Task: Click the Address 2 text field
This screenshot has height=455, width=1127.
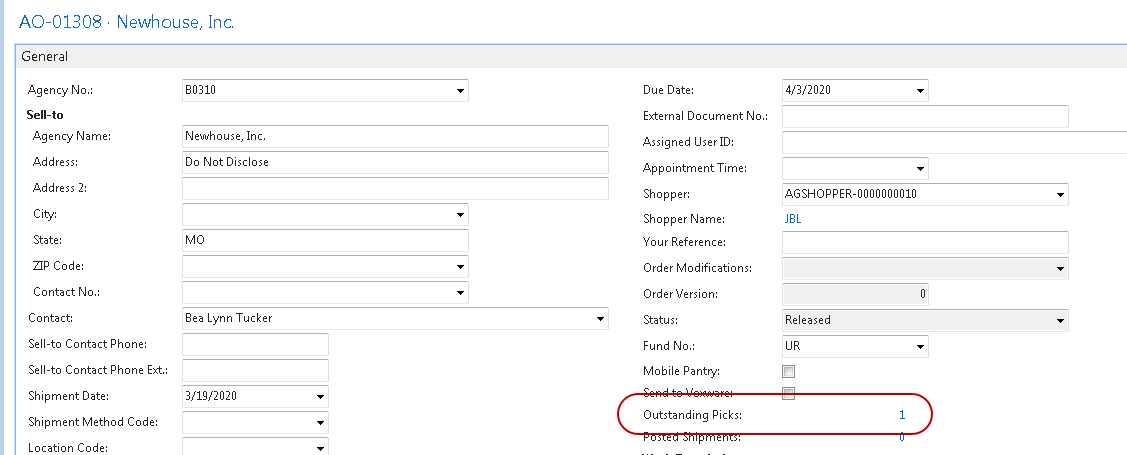Action: pos(395,189)
